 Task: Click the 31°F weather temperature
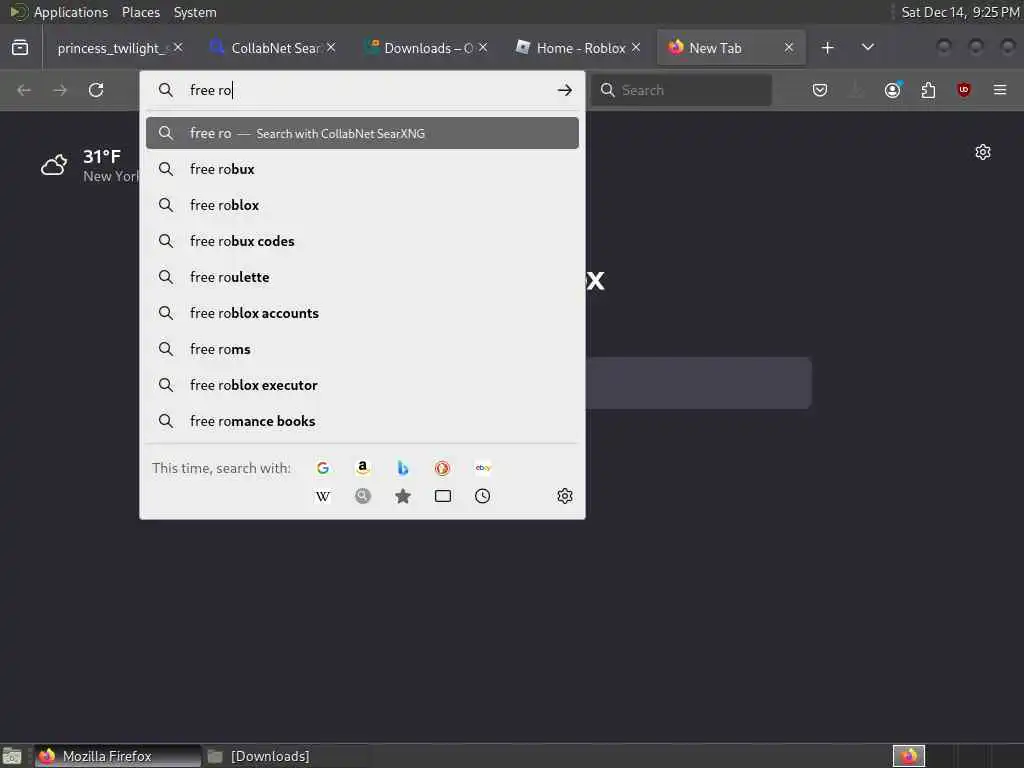click(x=102, y=157)
